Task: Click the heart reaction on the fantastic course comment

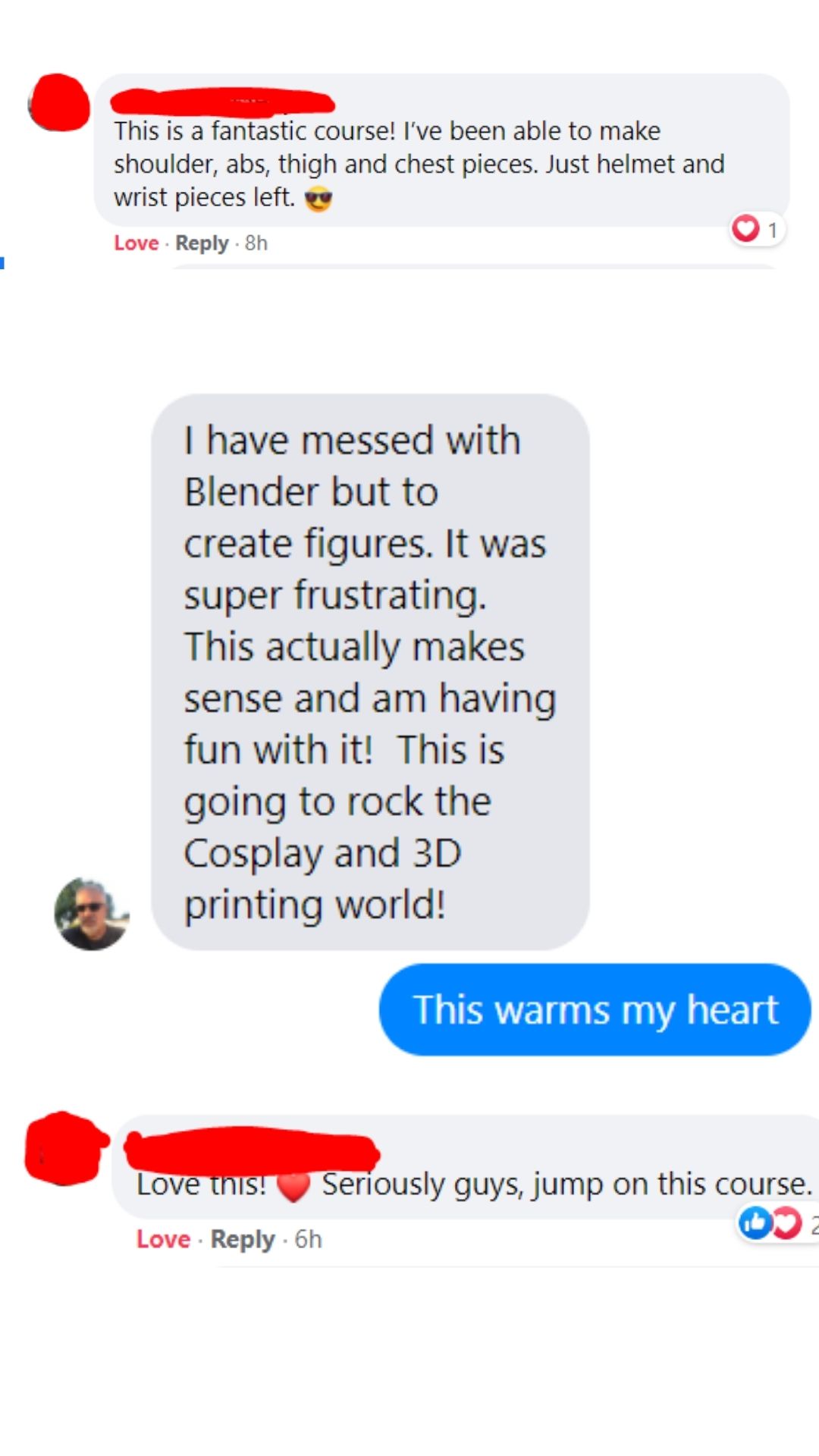Action: [745, 227]
